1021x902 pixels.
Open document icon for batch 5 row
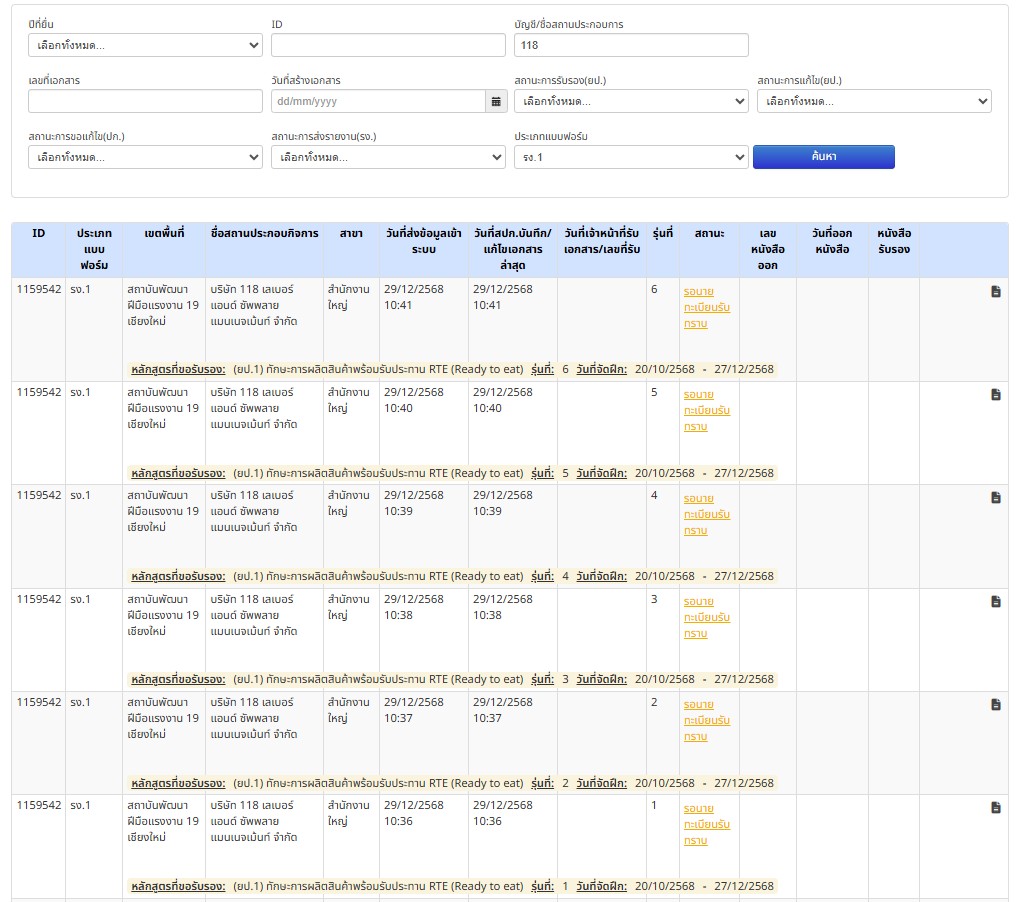click(x=995, y=394)
